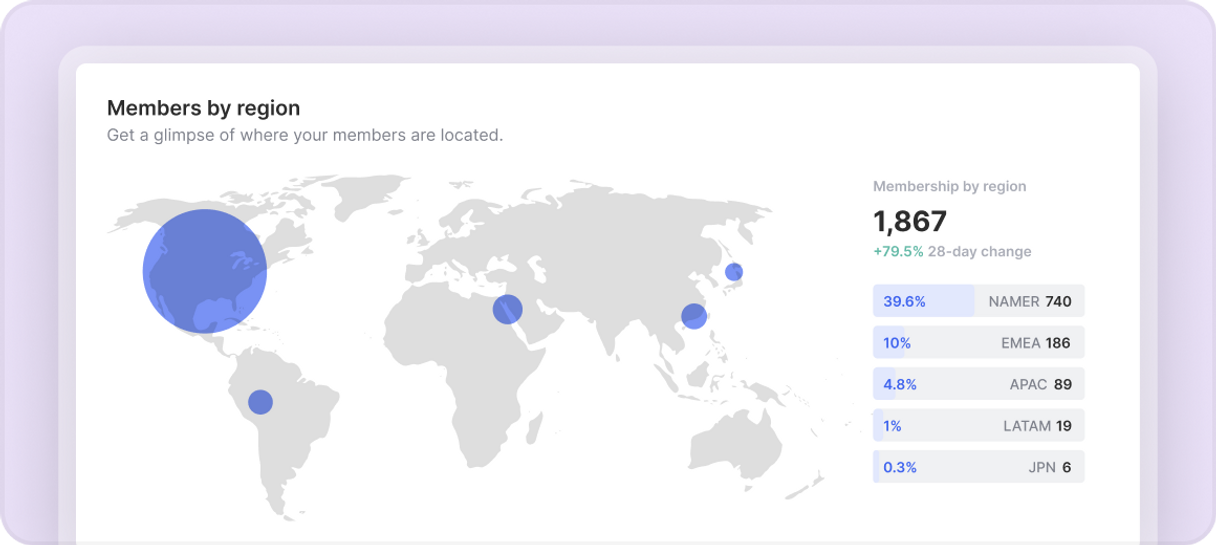Select the EMEA bubble near Egypt
This screenshot has height=545, width=1216.
508,309
